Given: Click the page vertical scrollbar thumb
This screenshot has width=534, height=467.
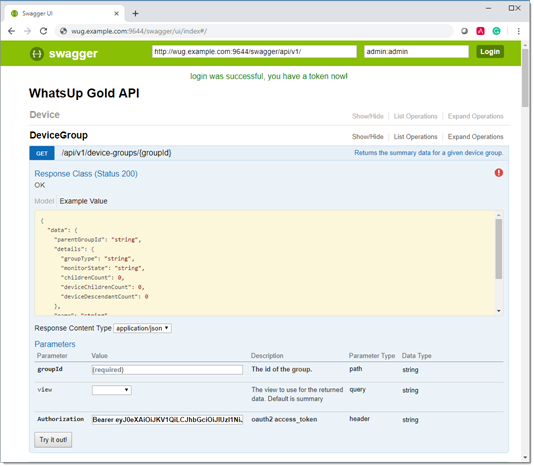Looking at the screenshot, I should pyautogui.click(x=525, y=78).
